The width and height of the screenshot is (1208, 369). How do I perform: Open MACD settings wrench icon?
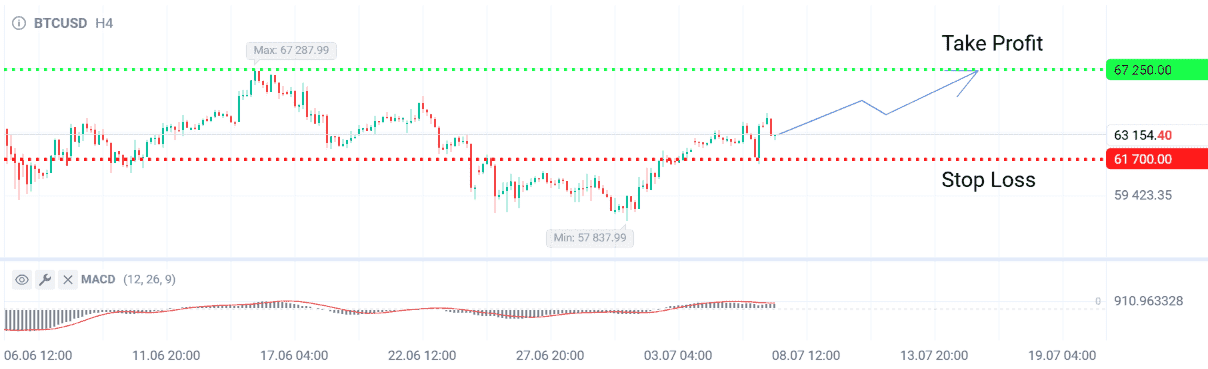click(x=45, y=280)
